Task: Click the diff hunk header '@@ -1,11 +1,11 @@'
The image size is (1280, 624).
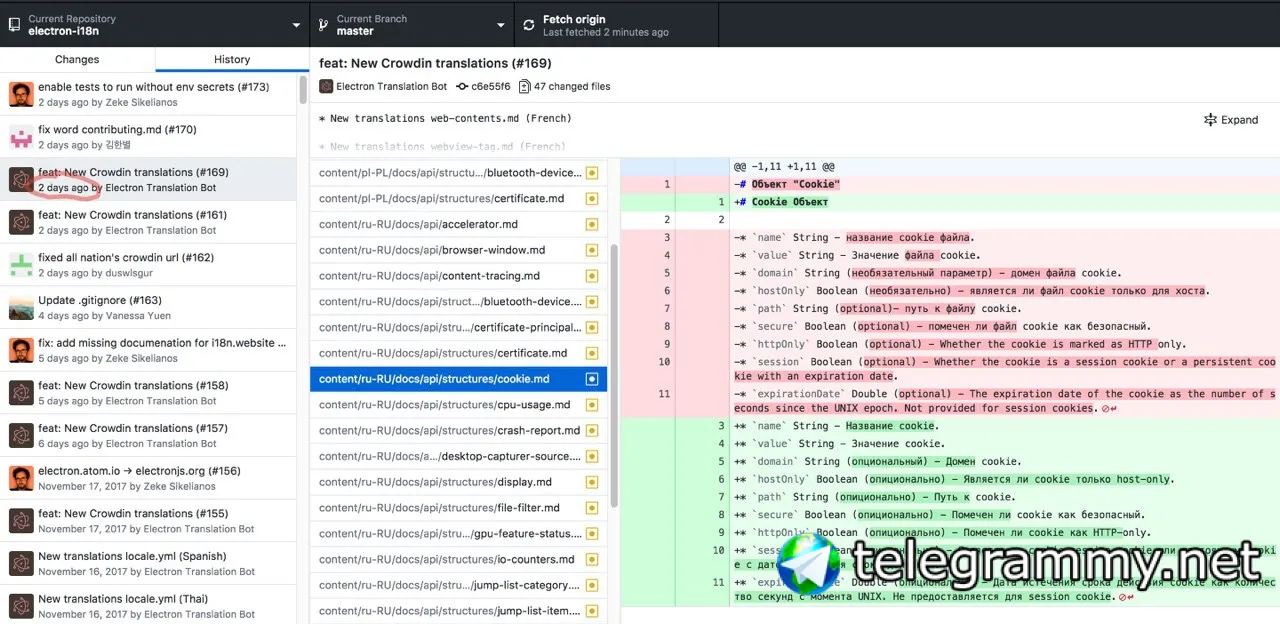Action: 784,167
